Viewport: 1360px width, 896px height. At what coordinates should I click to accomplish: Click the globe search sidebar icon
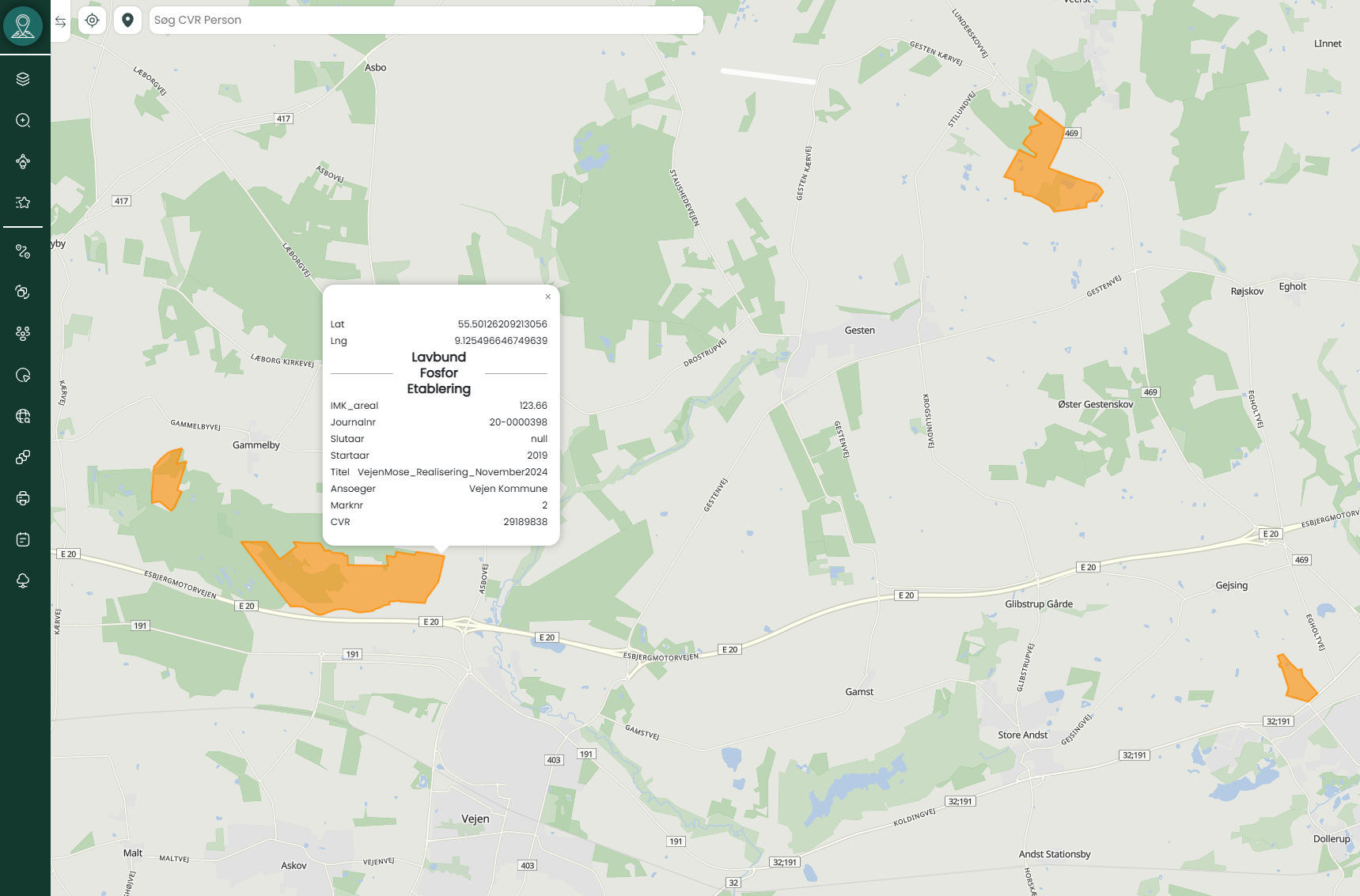(x=23, y=416)
